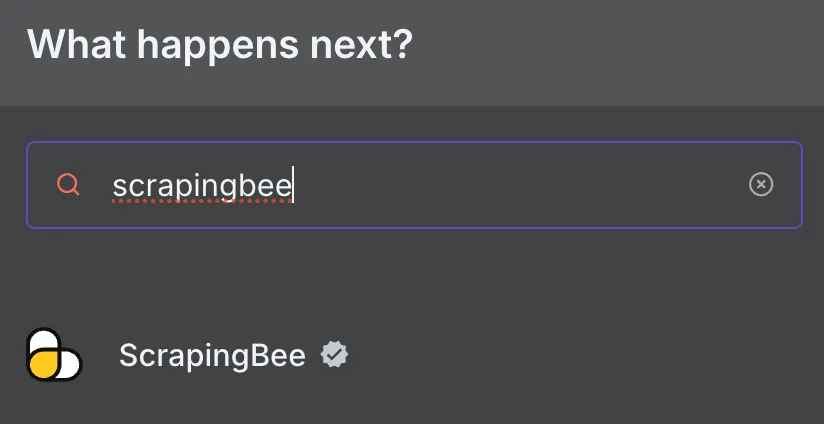Select the ScrapingBee app result
Image resolution: width=824 pixels, height=424 pixels.
[x=212, y=355]
